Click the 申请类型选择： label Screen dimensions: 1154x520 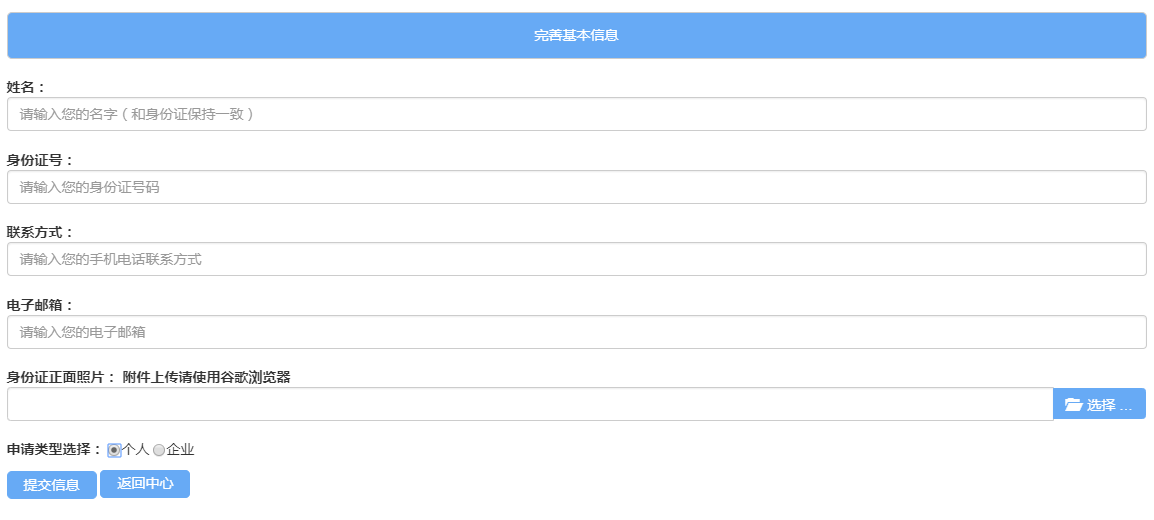click(55, 449)
